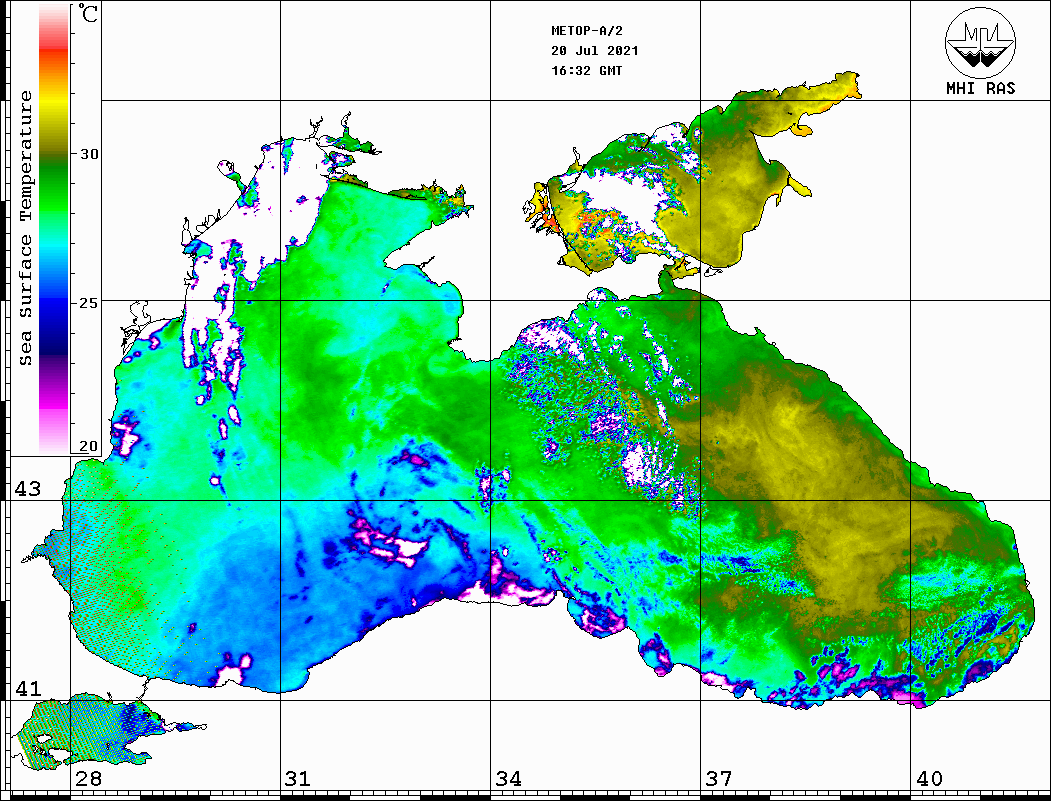This screenshot has height=801, width=1051.
Task: Click the 'MHI RAS' text label
Action: (x=980, y=88)
